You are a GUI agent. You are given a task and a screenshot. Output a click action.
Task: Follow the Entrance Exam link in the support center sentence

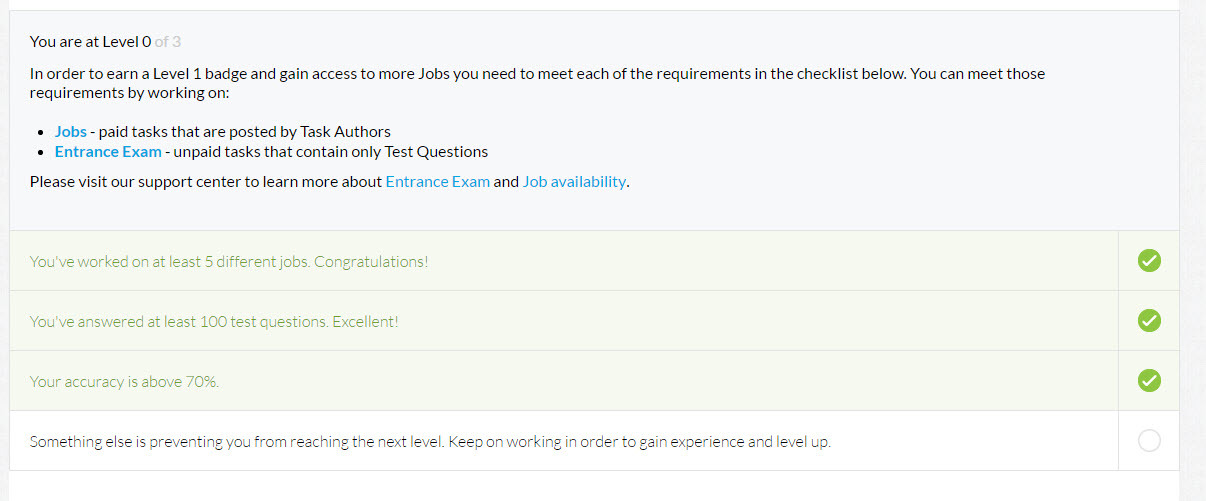(x=438, y=182)
